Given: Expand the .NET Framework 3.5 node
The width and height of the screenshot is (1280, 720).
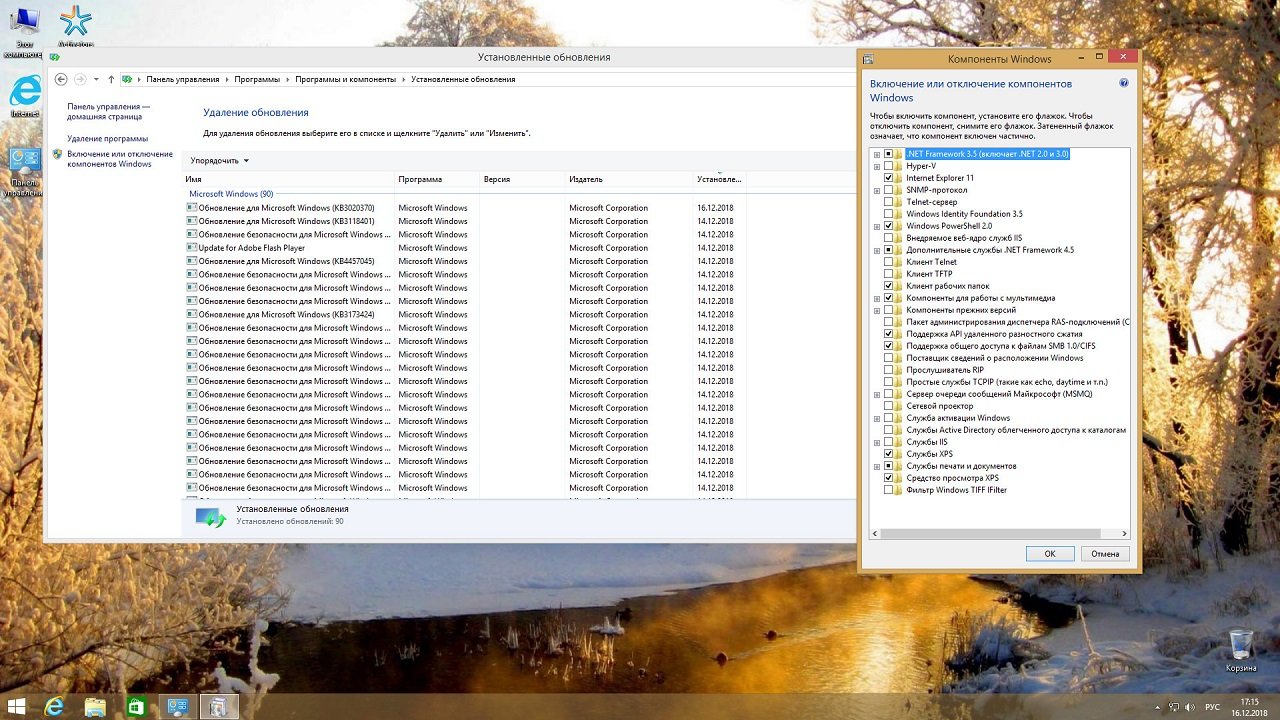Looking at the screenshot, I should tap(877, 154).
